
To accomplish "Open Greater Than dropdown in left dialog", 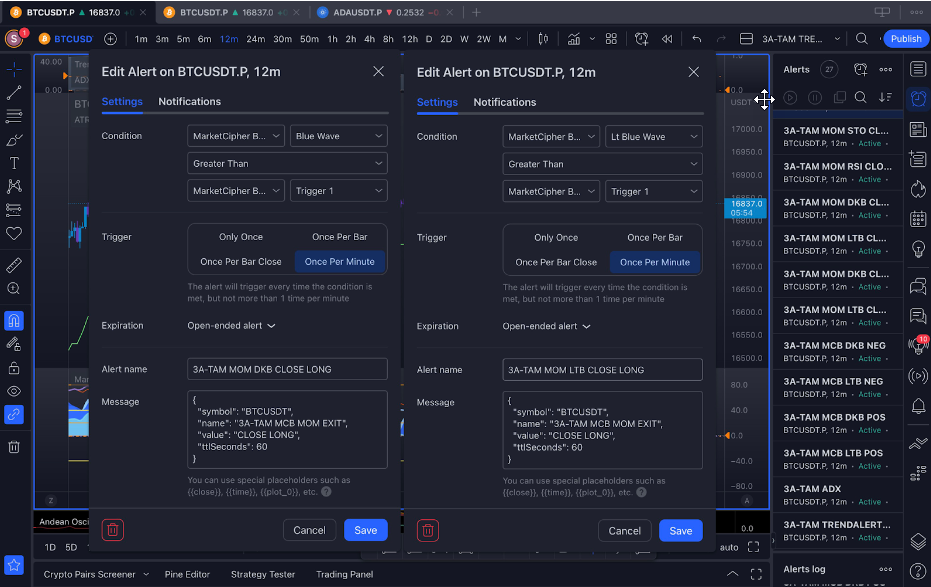I will [287, 163].
